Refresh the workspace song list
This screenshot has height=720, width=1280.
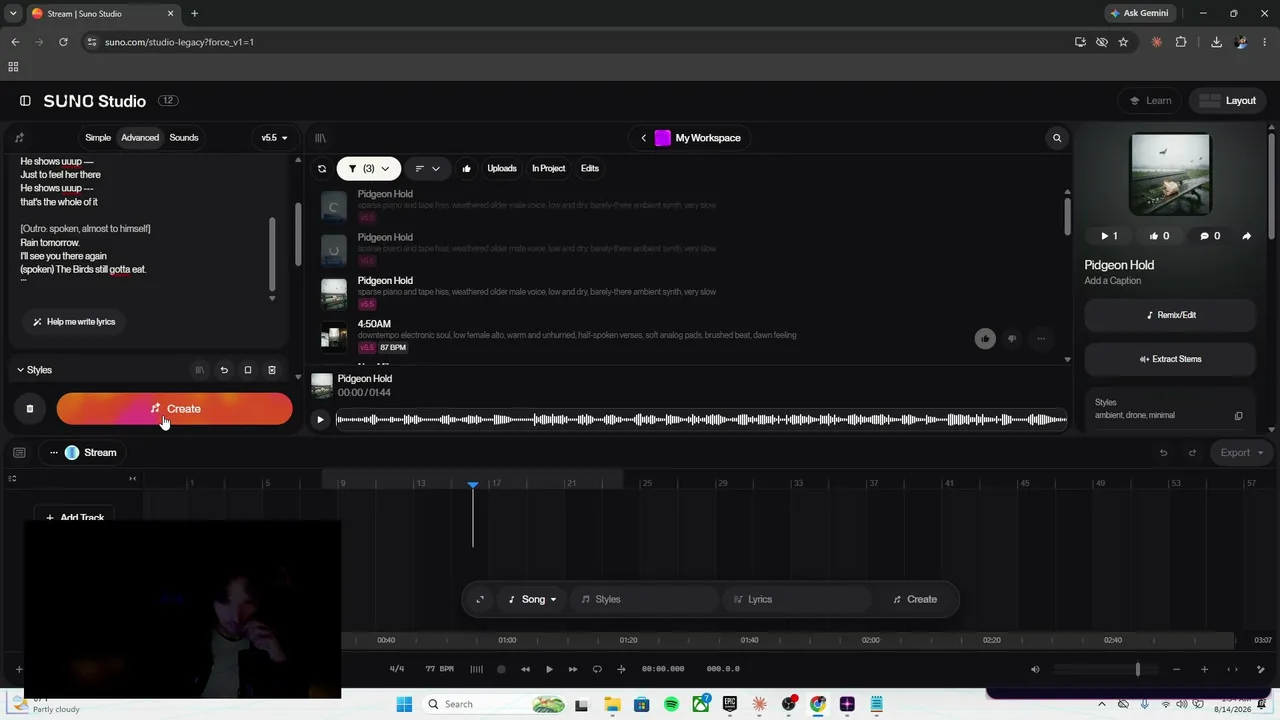click(322, 169)
